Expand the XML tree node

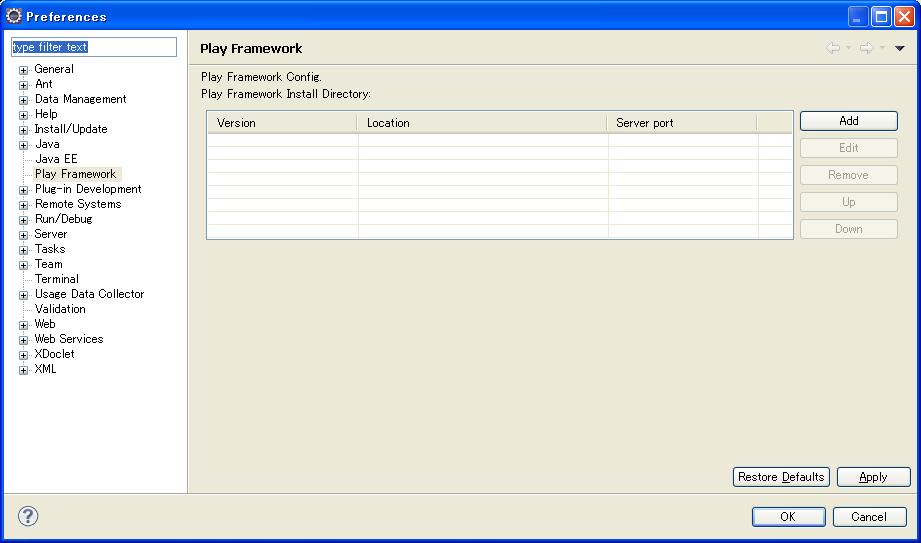[x=23, y=370]
